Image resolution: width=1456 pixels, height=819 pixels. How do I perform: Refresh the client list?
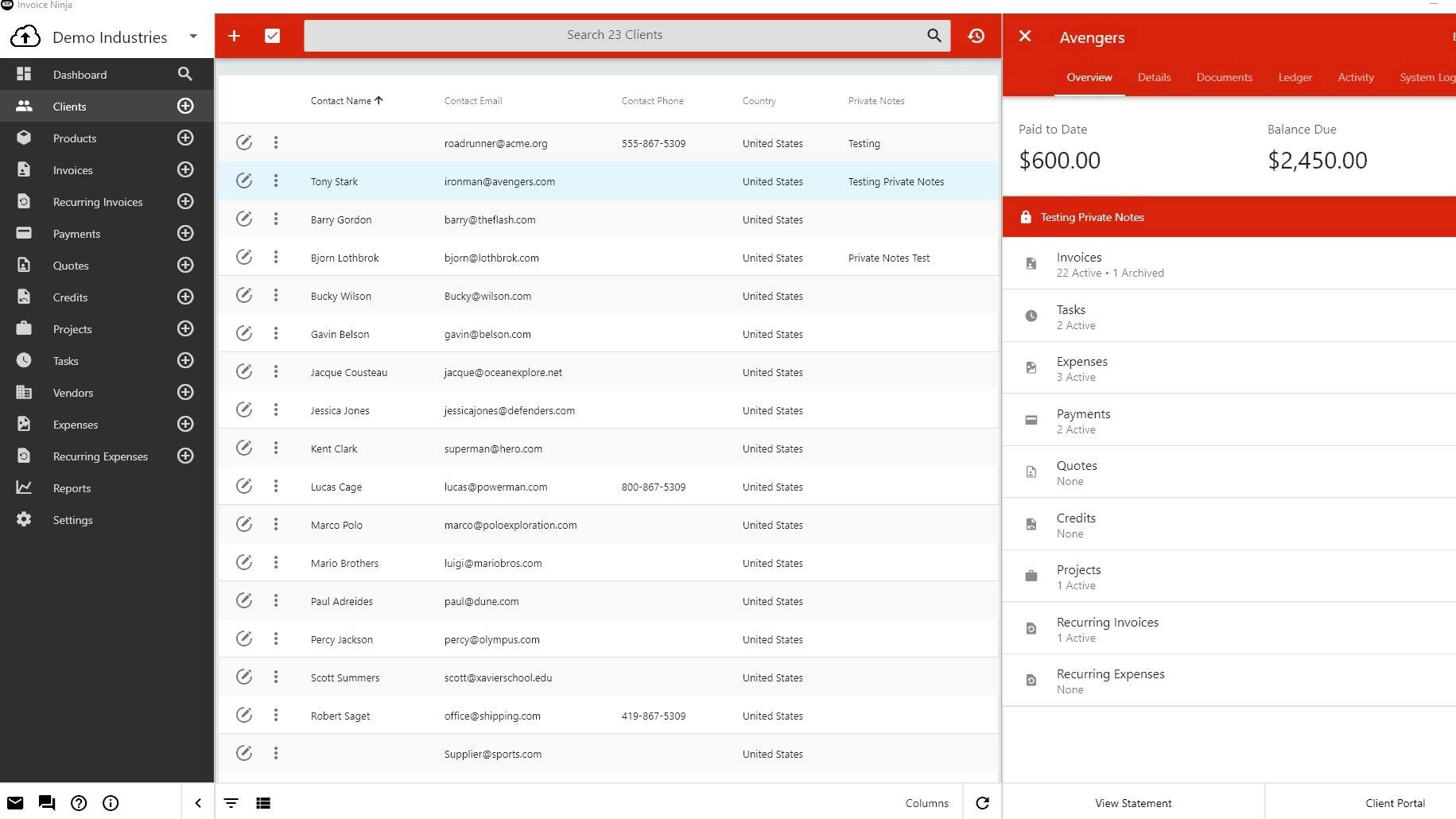click(982, 803)
